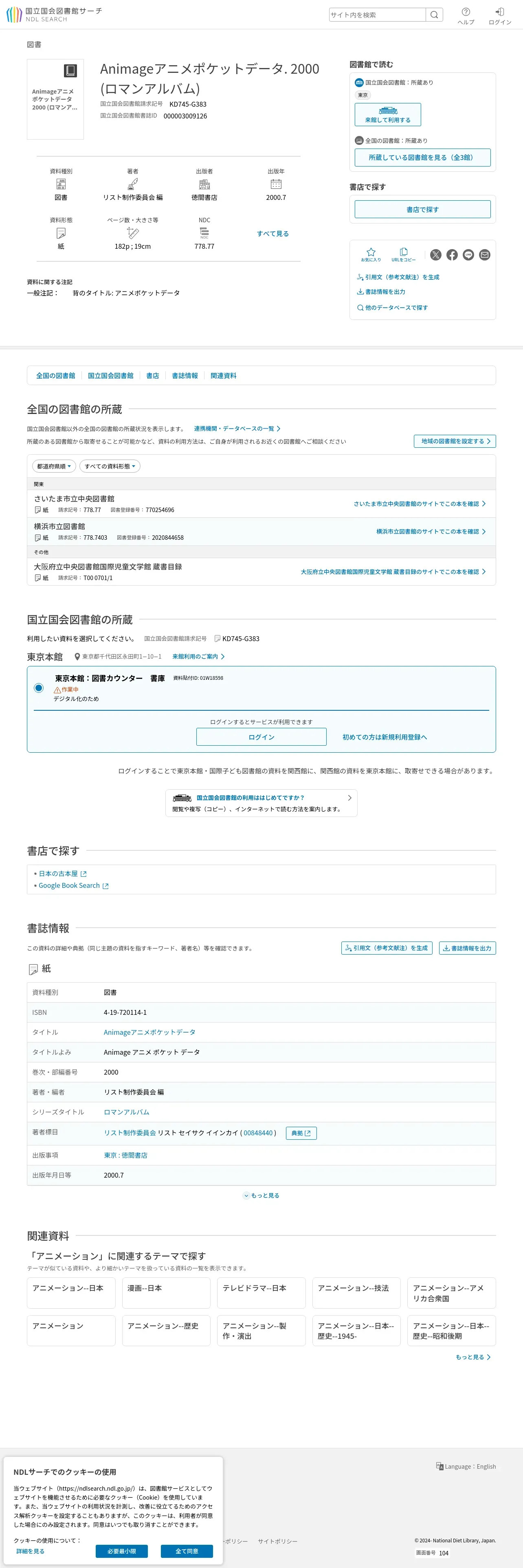
Task: Click 地域の図書館を設定する button
Action: pos(455,441)
